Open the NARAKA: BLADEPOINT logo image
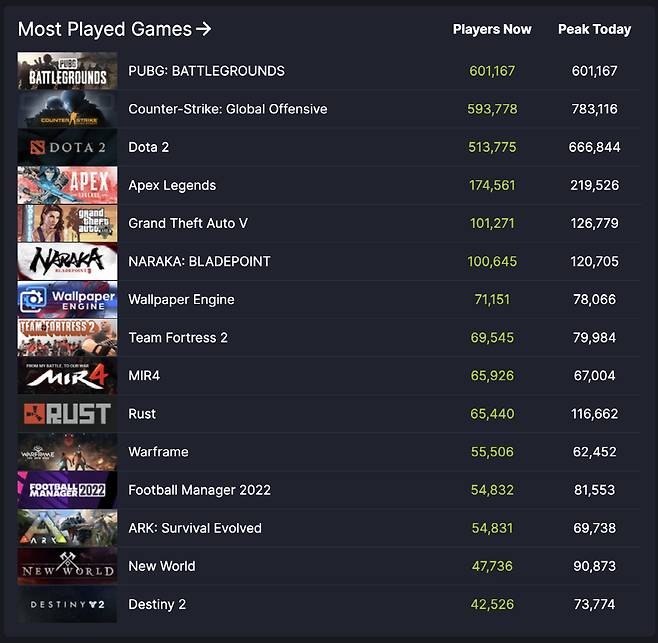 [67, 261]
